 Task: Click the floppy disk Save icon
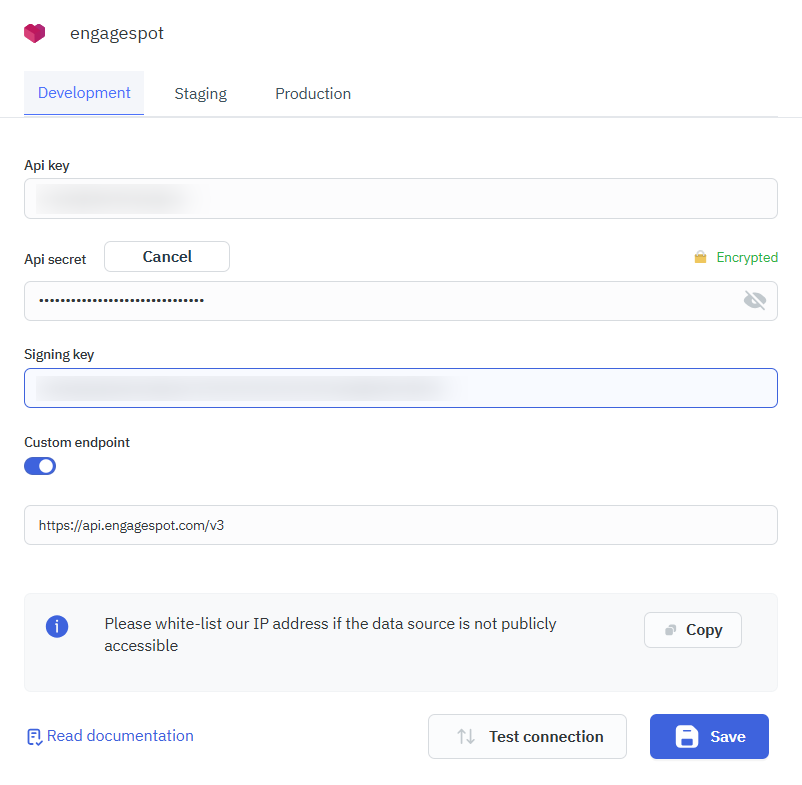click(x=687, y=737)
